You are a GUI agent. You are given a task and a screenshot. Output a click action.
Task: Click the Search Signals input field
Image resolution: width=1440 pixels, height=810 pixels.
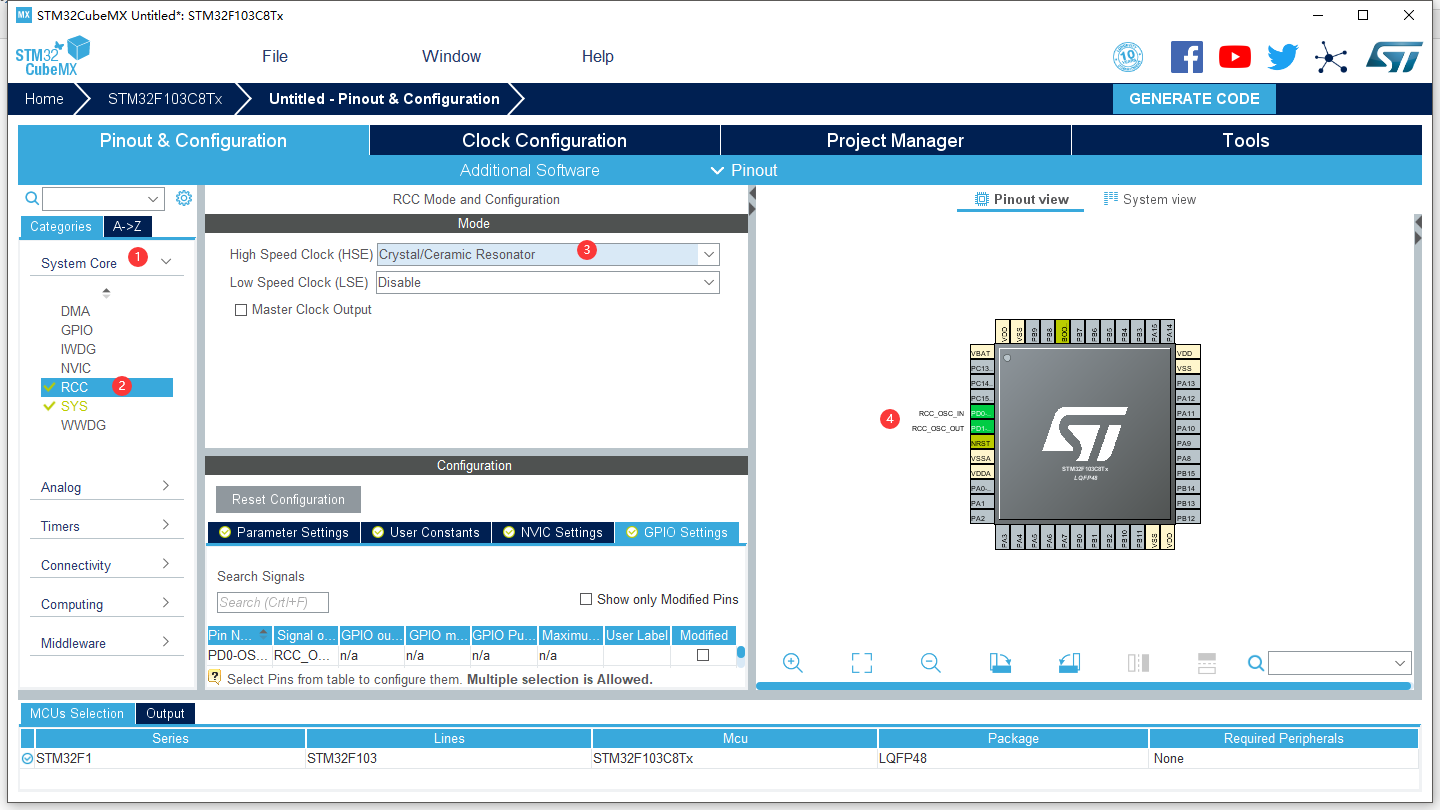coord(273,602)
